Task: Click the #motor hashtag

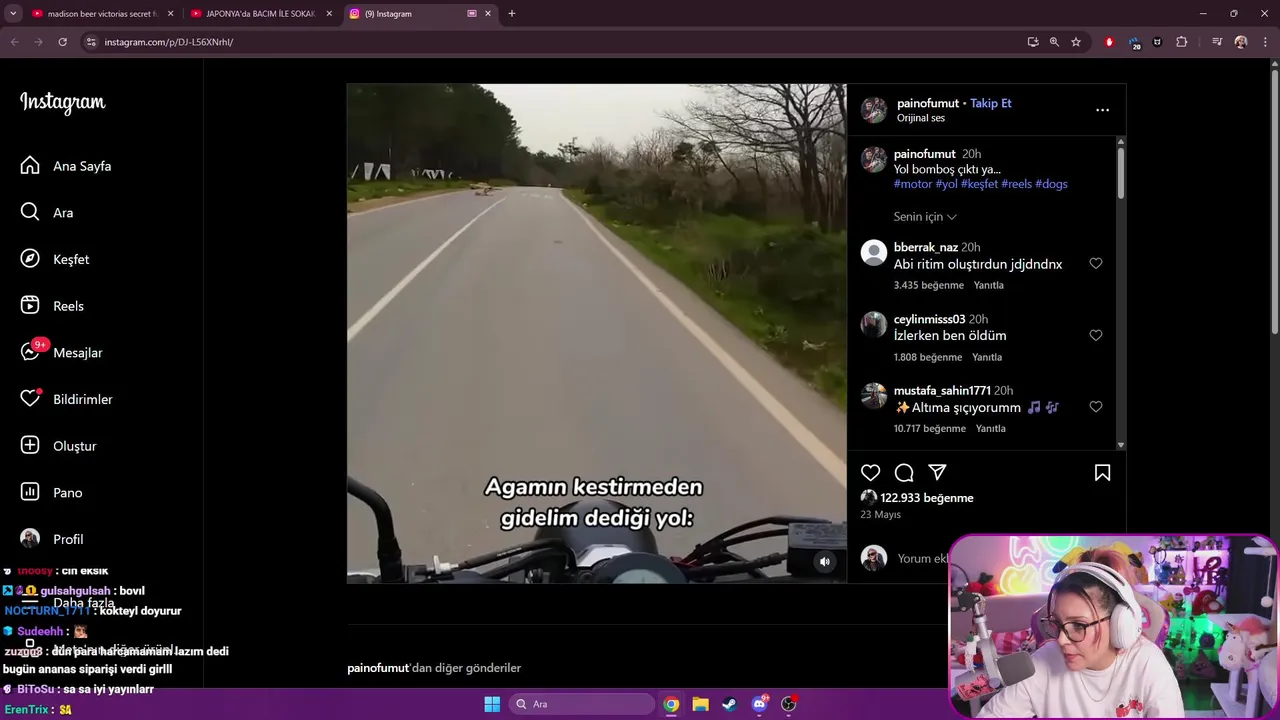Action: 913,184
